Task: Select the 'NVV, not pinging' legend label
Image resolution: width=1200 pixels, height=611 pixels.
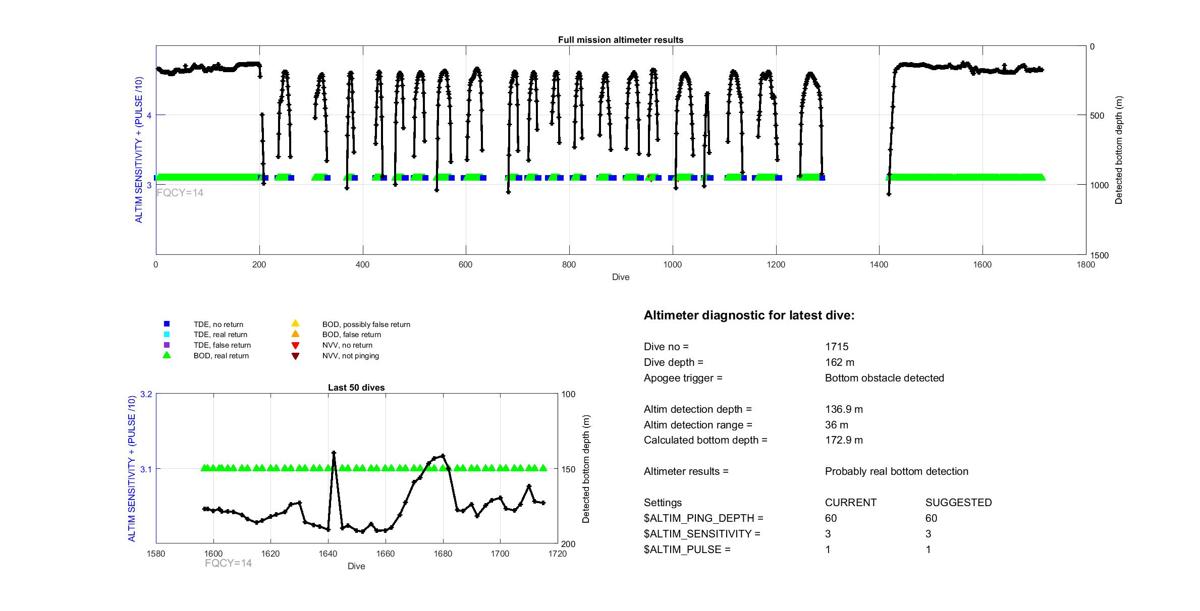Action: [x=350, y=355]
